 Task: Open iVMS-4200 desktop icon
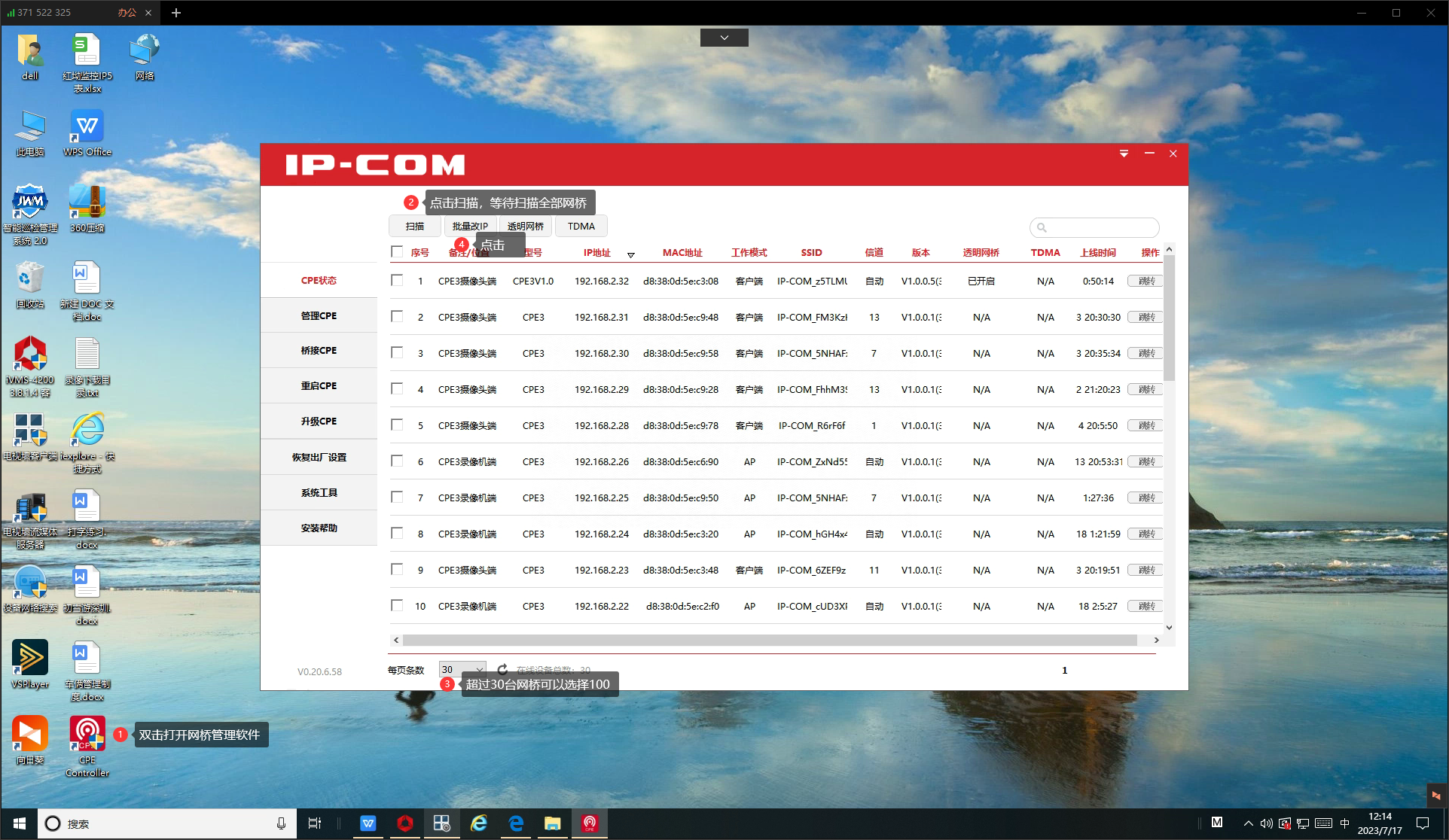30,355
